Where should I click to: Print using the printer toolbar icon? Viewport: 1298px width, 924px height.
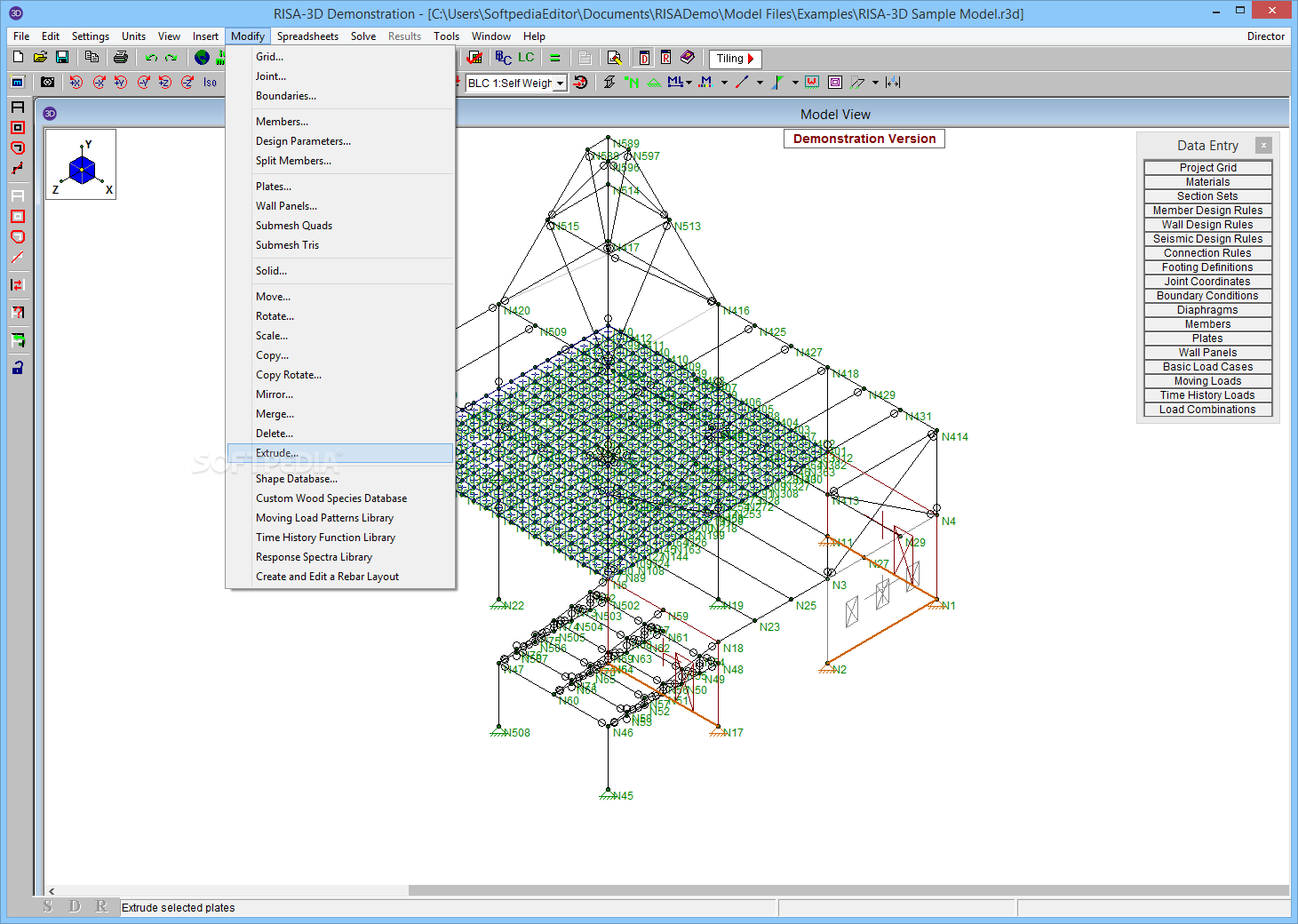tap(121, 57)
